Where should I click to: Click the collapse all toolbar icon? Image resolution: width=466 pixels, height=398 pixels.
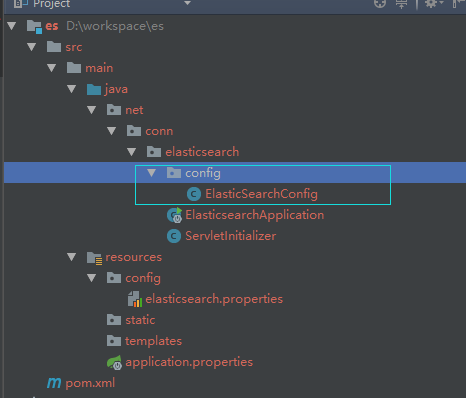click(x=401, y=4)
